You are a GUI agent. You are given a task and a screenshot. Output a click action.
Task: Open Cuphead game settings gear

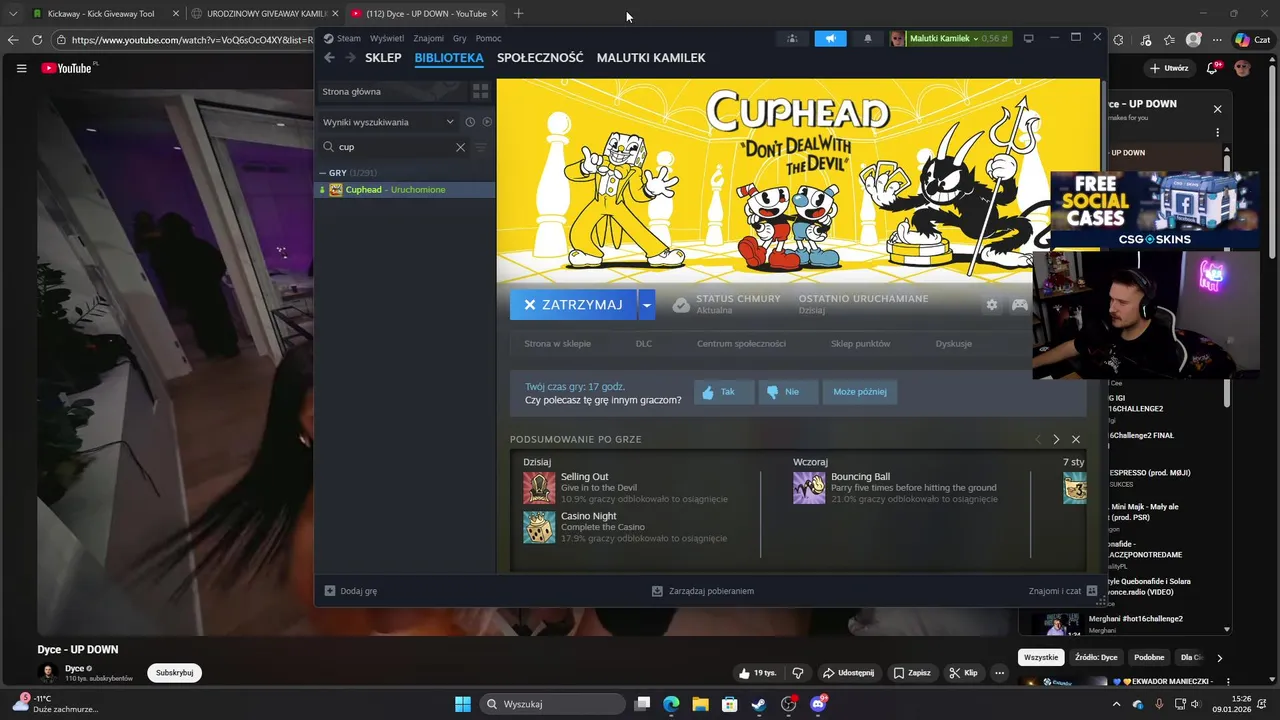point(991,305)
